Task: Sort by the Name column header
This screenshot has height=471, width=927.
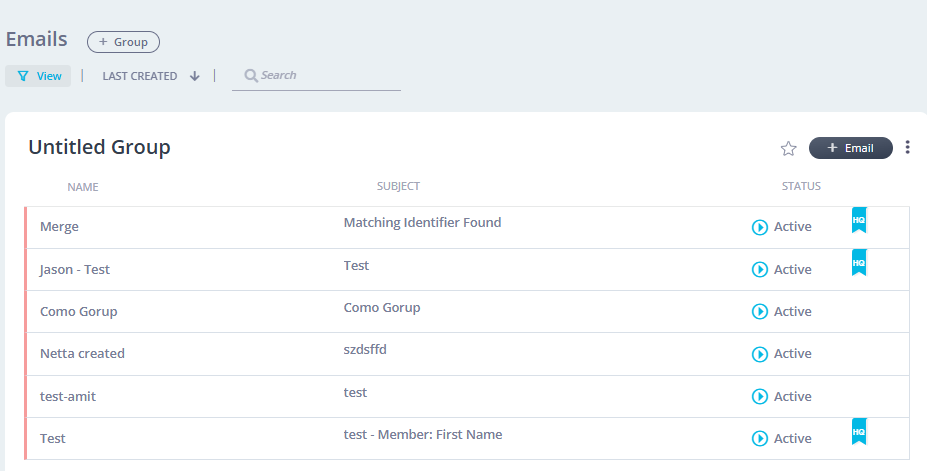Action: pos(83,187)
